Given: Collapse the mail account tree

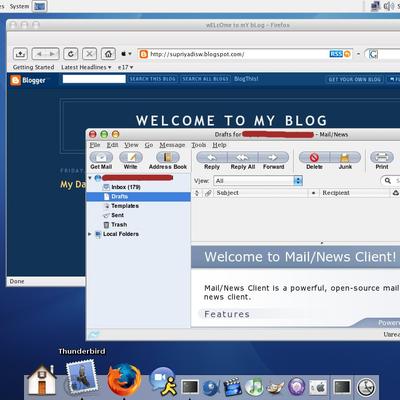Looking at the screenshot, I should [90, 178].
